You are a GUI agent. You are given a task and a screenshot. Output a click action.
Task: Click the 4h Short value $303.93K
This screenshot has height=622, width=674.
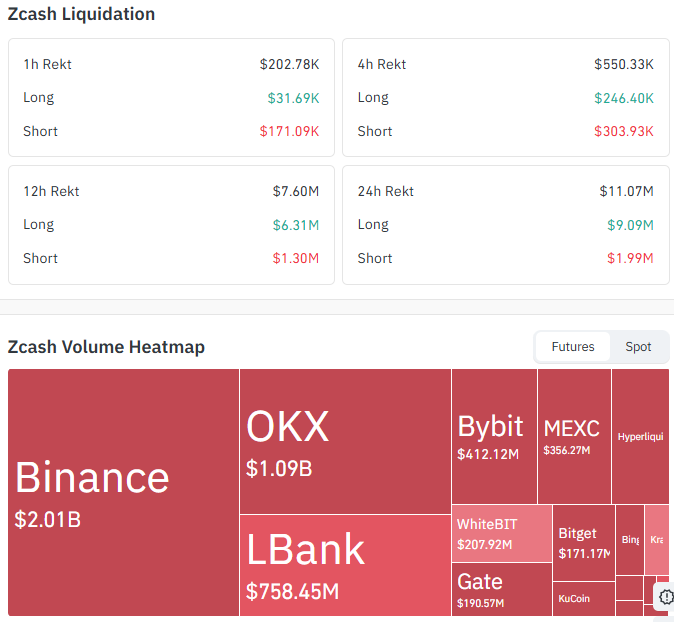click(x=624, y=131)
